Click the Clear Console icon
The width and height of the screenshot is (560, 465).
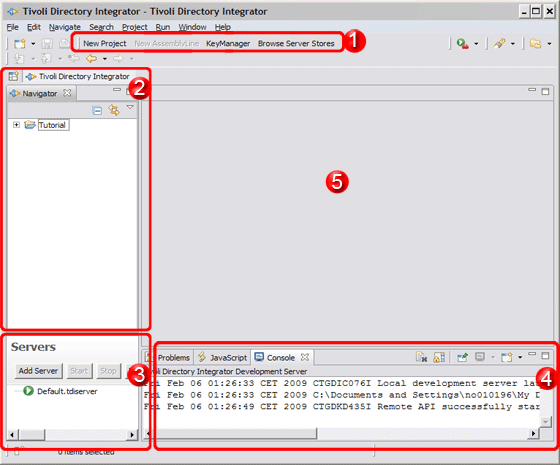tap(421, 357)
